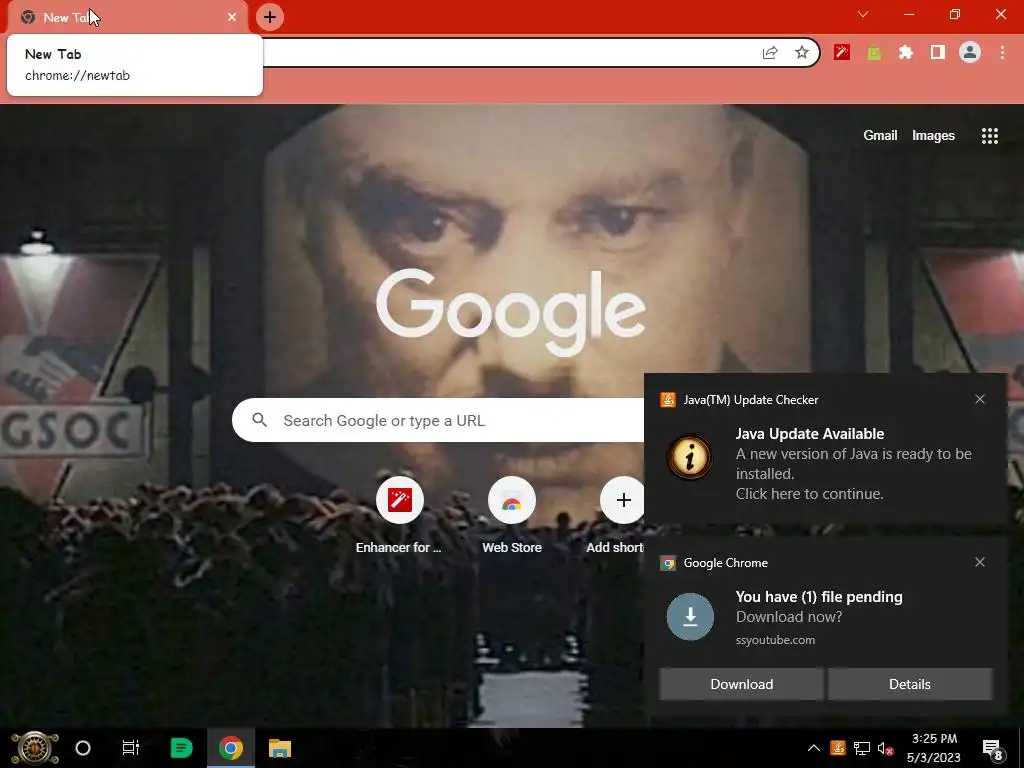Open the Action Center notifications icon

(993, 749)
